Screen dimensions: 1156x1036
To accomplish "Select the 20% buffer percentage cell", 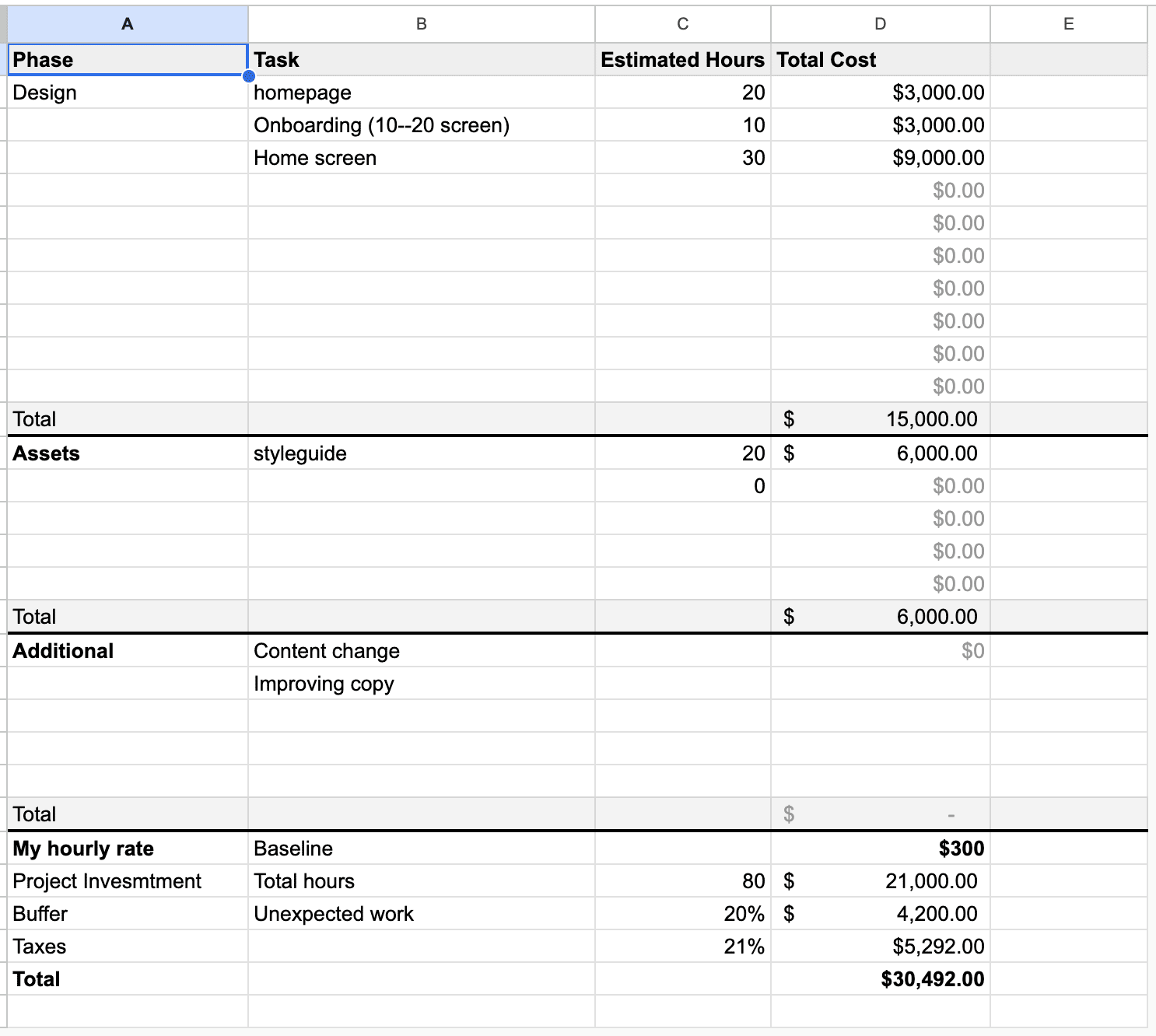I will click(x=682, y=914).
